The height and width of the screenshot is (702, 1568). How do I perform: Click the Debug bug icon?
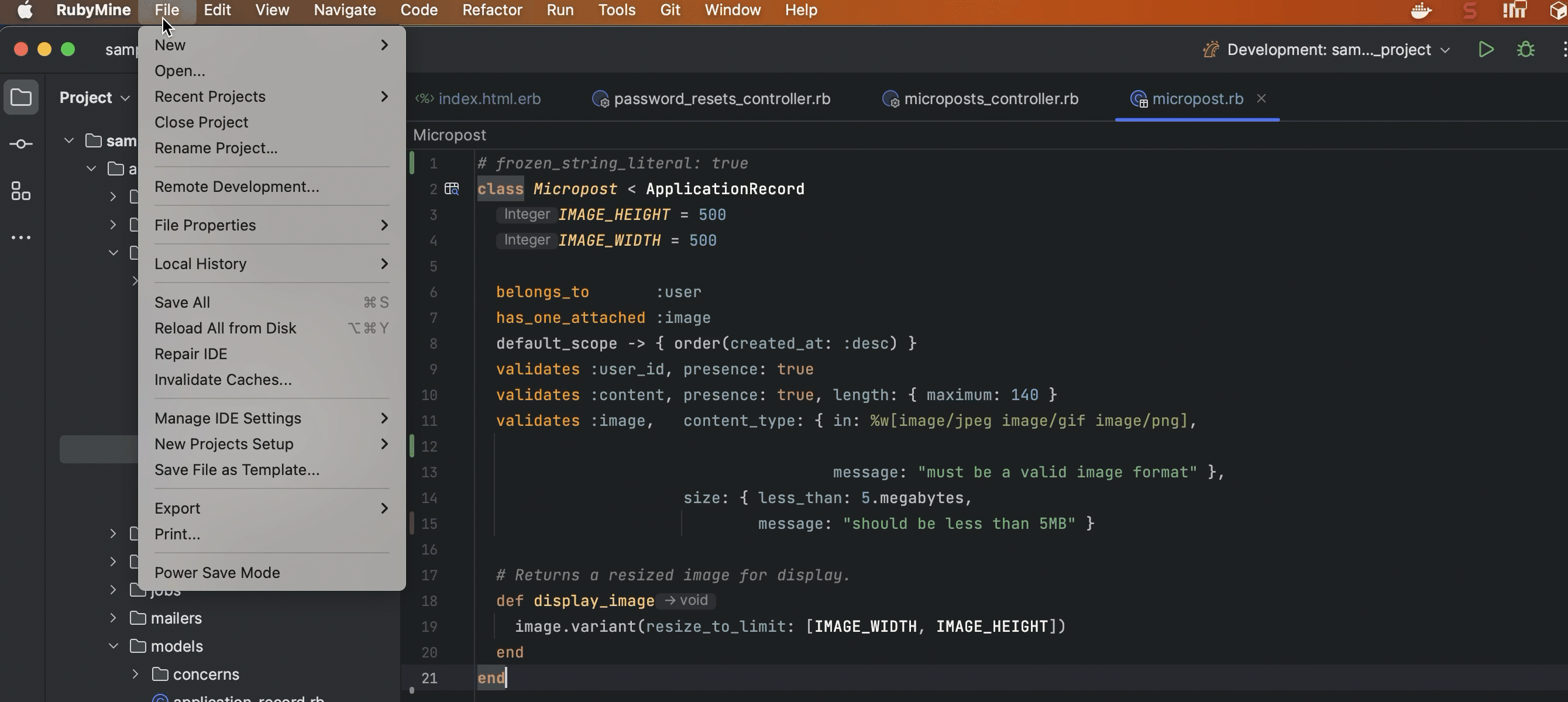(x=1525, y=49)
